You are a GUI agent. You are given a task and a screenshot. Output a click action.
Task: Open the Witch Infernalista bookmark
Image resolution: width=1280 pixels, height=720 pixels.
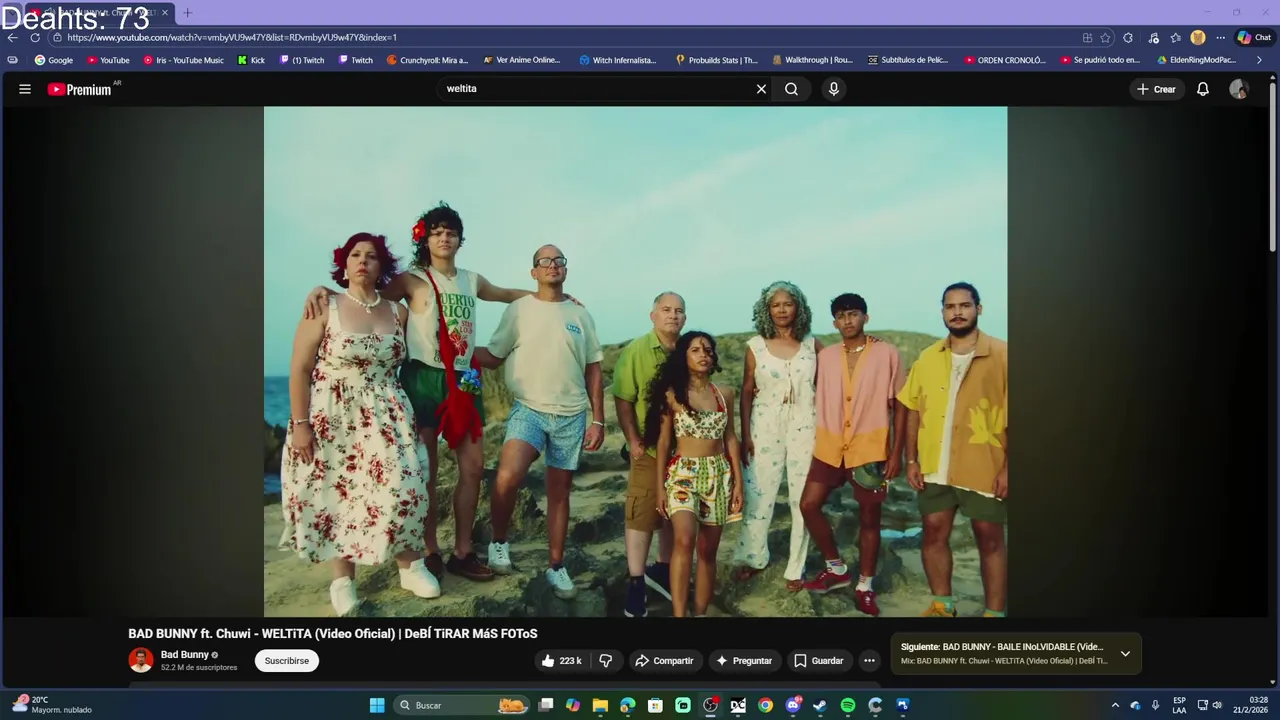tap(618, 60)
